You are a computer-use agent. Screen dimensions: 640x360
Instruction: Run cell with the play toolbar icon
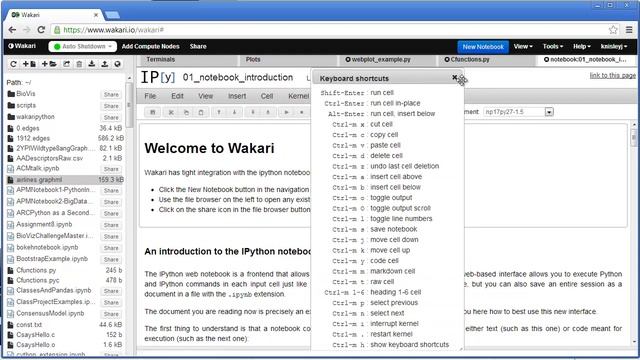click(287, 112)
